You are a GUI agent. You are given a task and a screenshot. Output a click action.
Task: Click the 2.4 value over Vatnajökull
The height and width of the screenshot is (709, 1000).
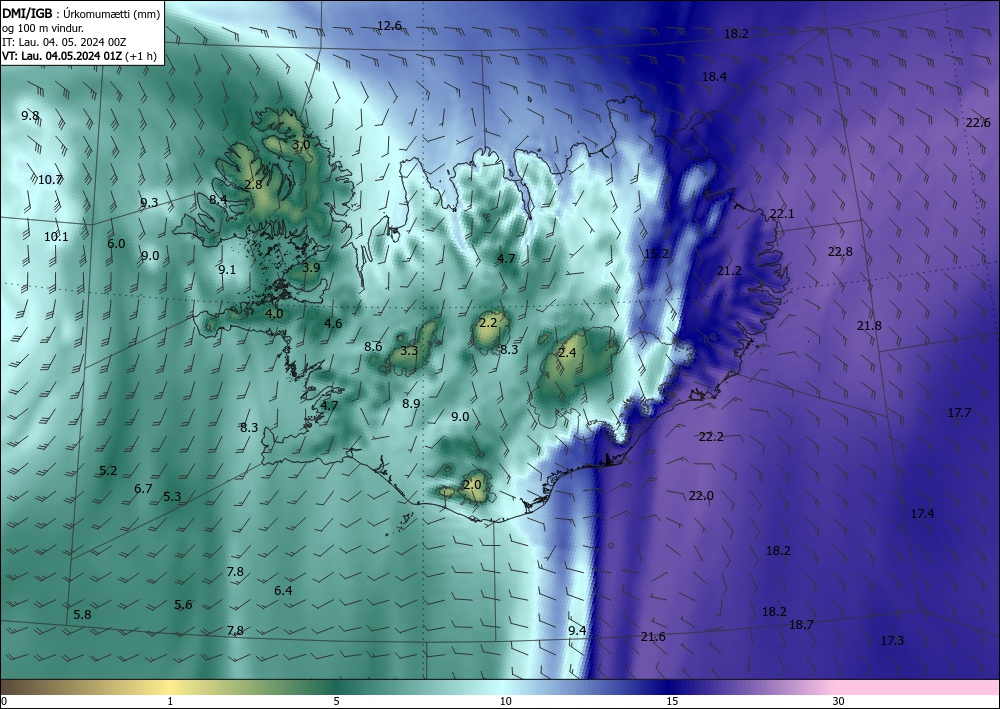pos(567,353)
